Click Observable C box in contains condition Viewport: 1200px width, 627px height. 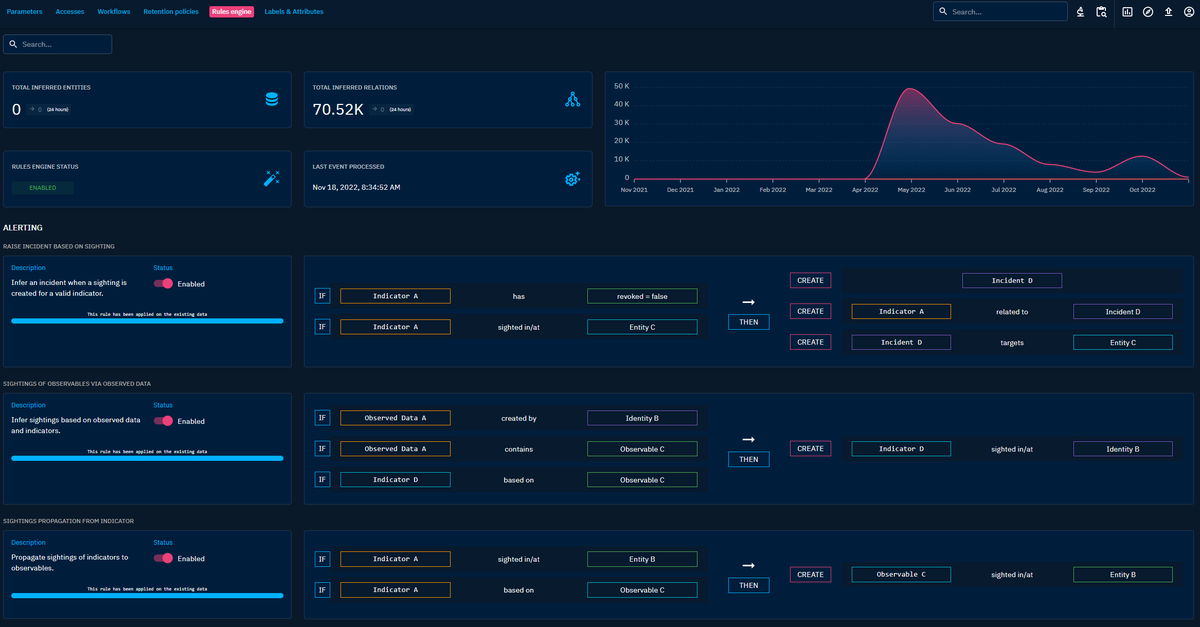click(642, 449)
